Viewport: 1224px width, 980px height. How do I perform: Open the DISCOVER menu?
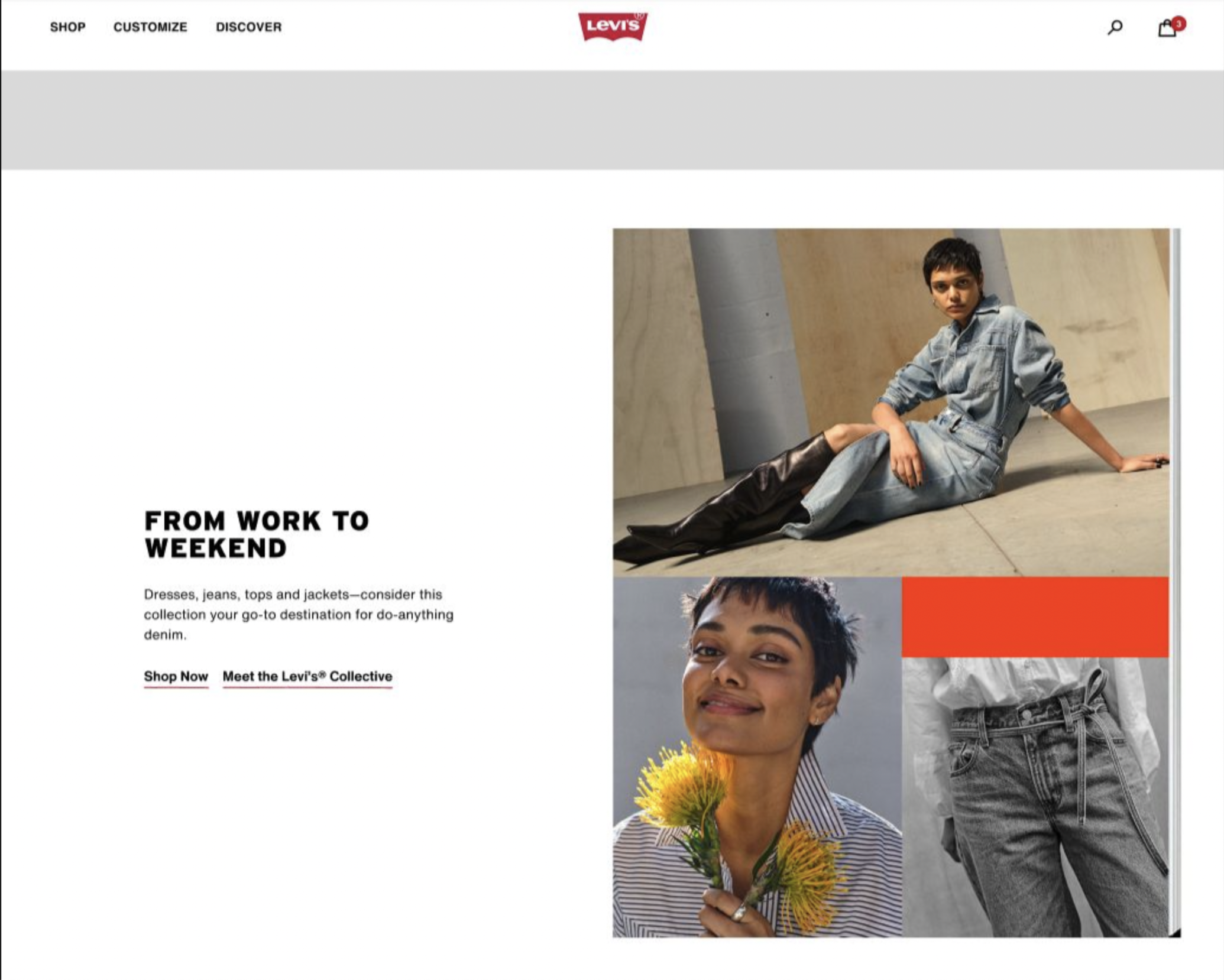(249, 27)
